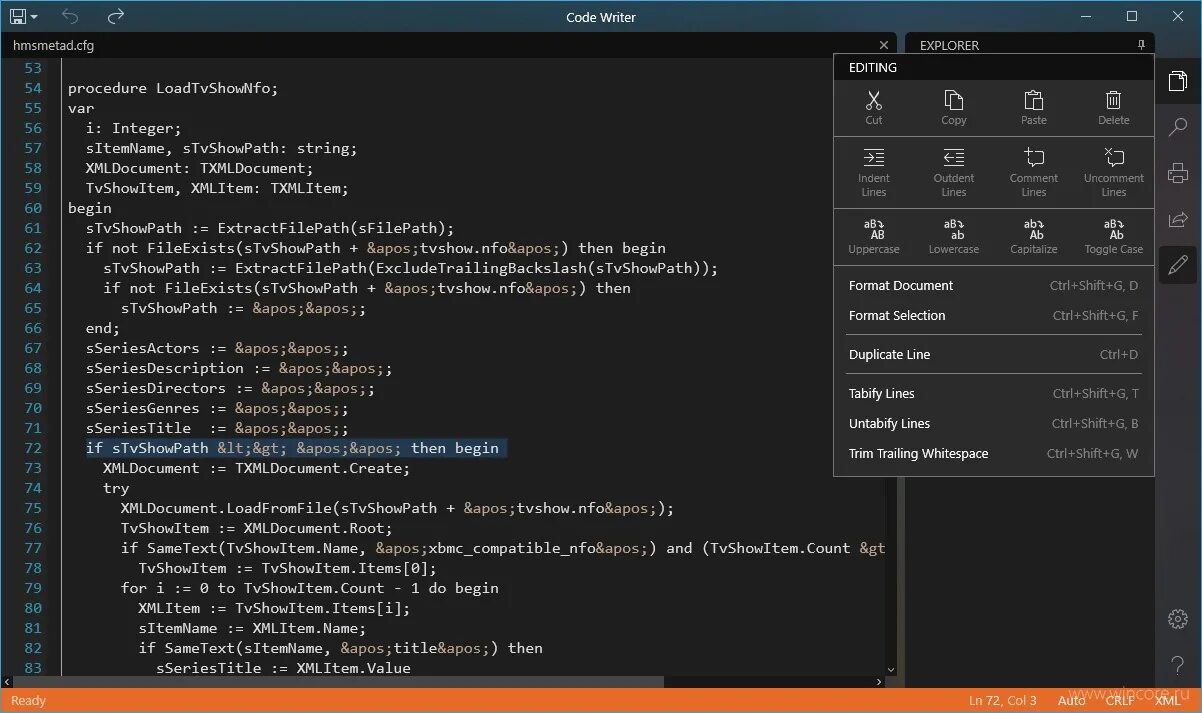Apply Toggle Case to selection
The image size is (1202, 713).
[1114, 237]
